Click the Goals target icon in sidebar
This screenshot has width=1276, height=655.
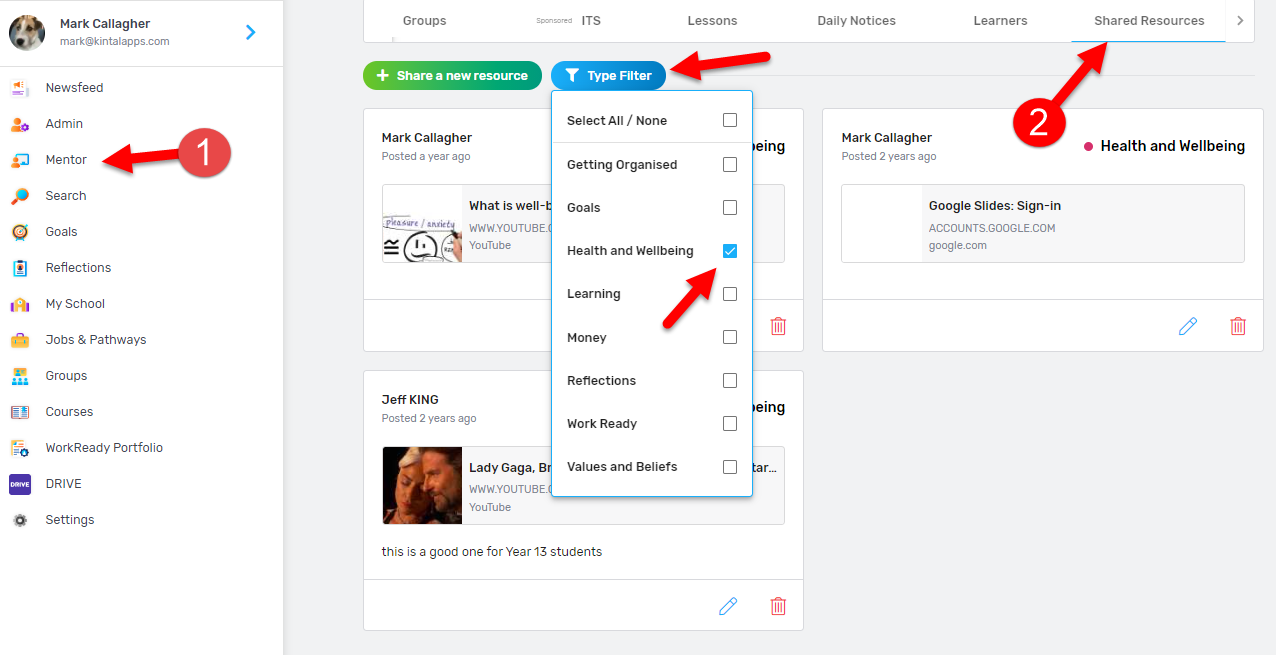pos(20,232)
